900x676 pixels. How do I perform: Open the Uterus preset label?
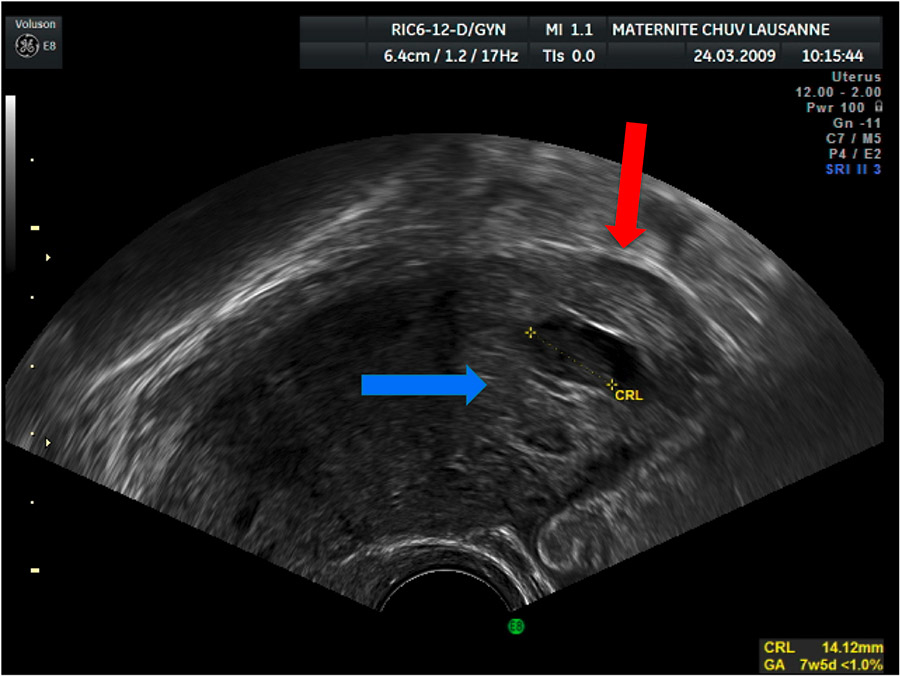(x=856, y=76)
